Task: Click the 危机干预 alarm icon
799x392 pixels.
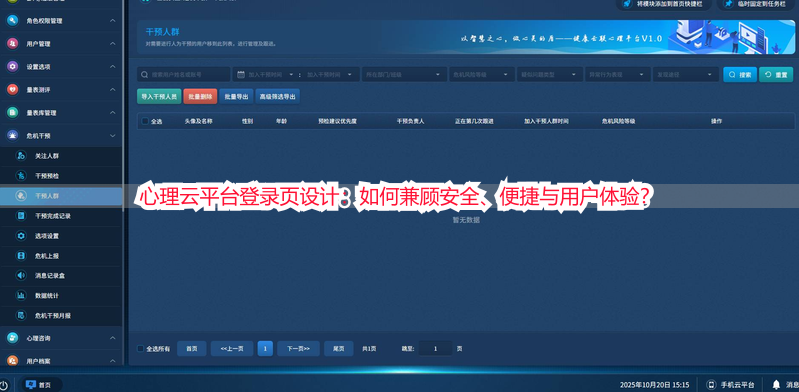Action: point(13,136)
